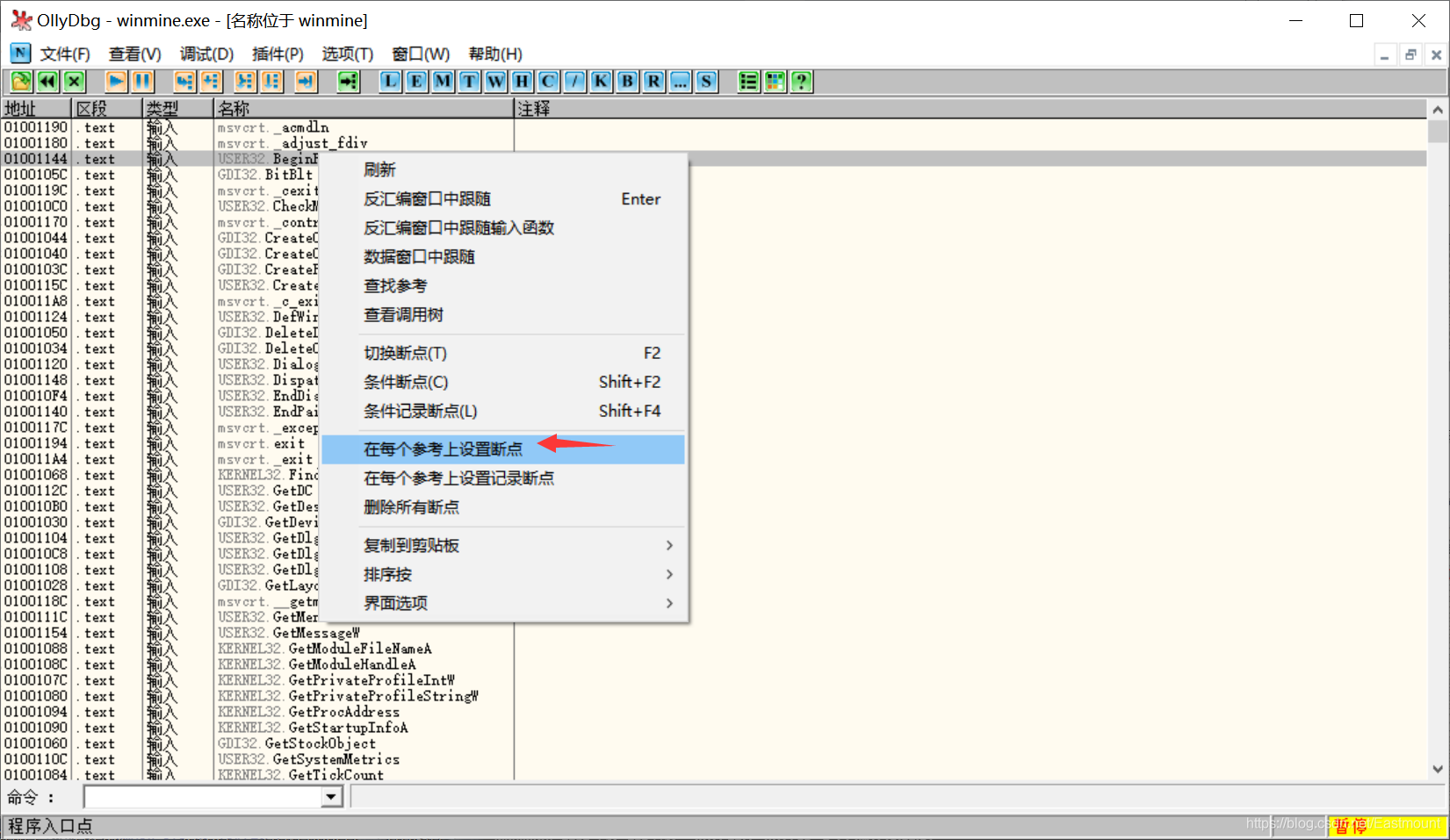Click the vertical scrollbar down arrow
The image size is (1450, 840).
pyautogui.click(x=1438, y=769)
